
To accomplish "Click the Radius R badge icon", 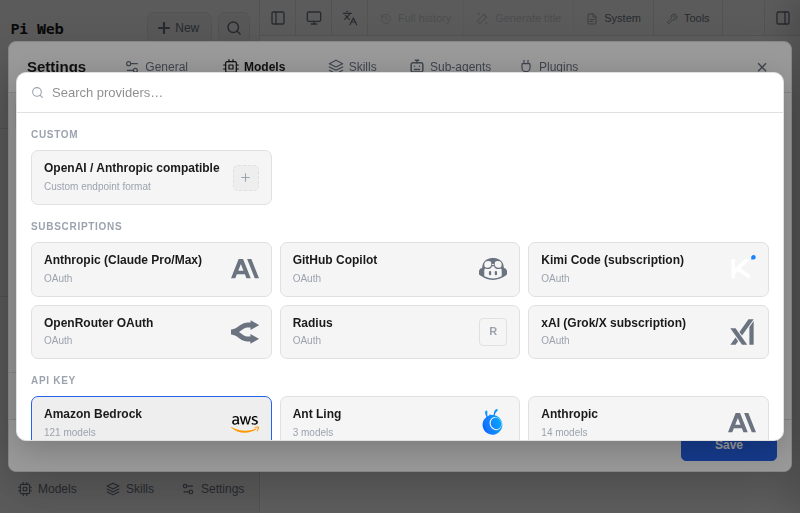I will pyautogui.click(x=493, y=332).
